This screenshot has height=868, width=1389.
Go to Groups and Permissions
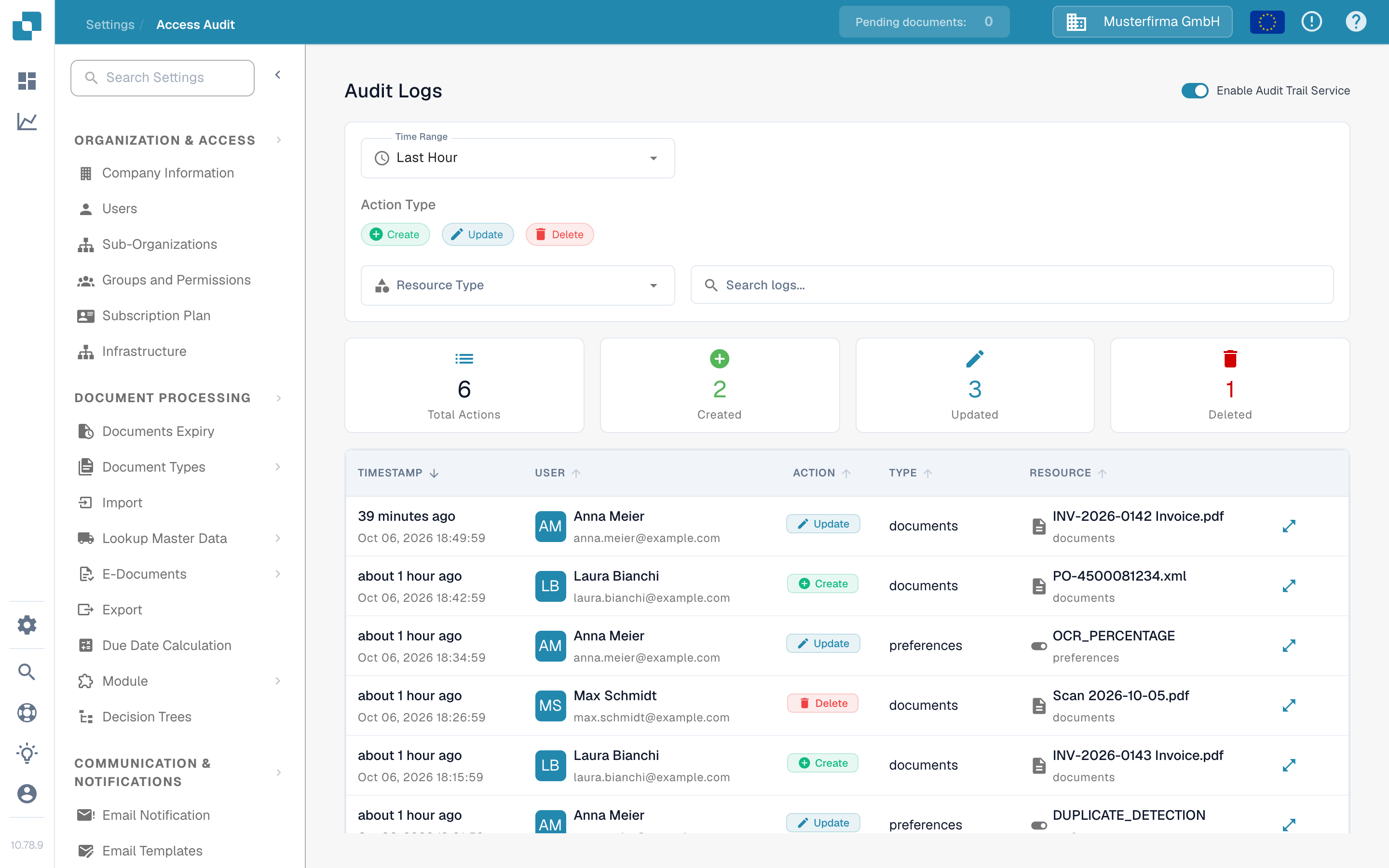pyautogui.click(x=176, y=280)
